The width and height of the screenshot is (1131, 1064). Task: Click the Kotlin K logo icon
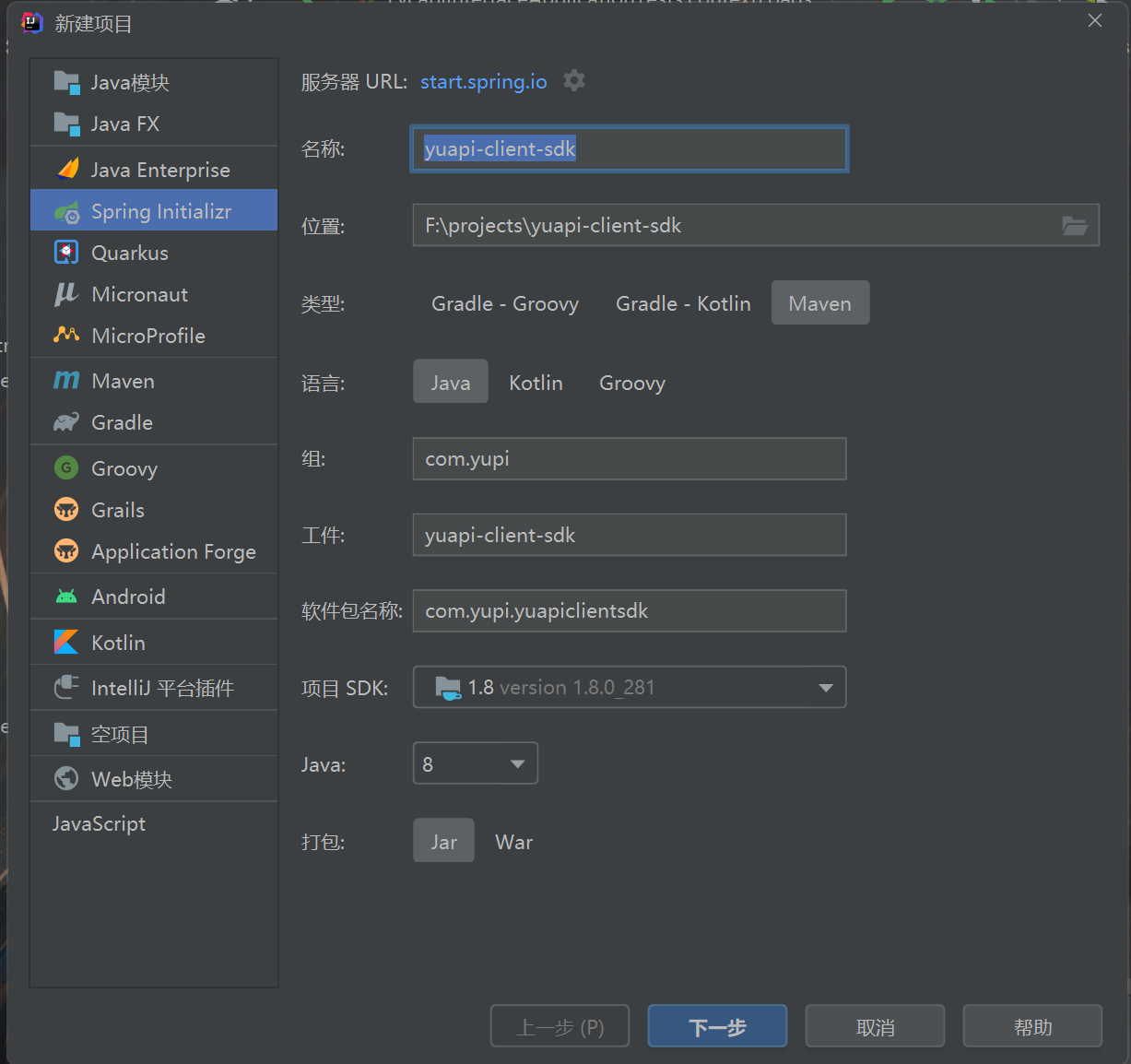pos(66,642)
